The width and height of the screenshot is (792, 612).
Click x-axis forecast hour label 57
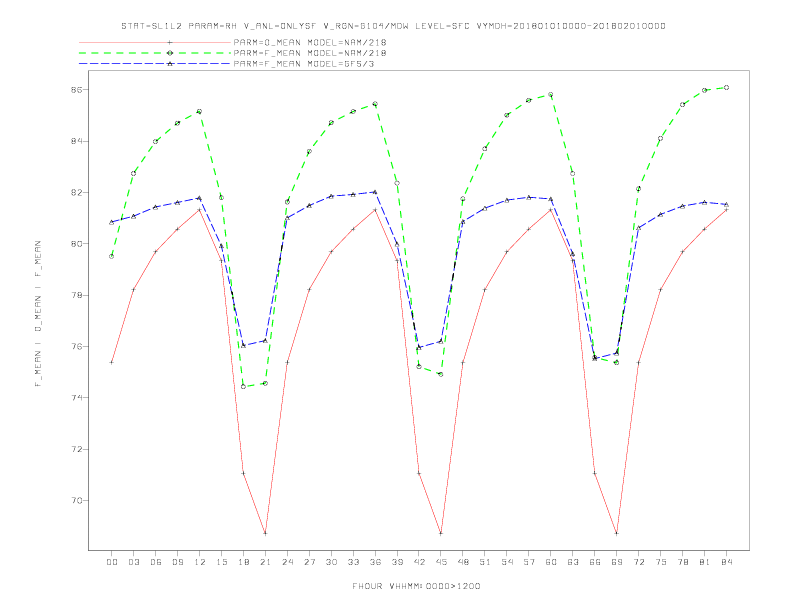[x=529, y=562]
